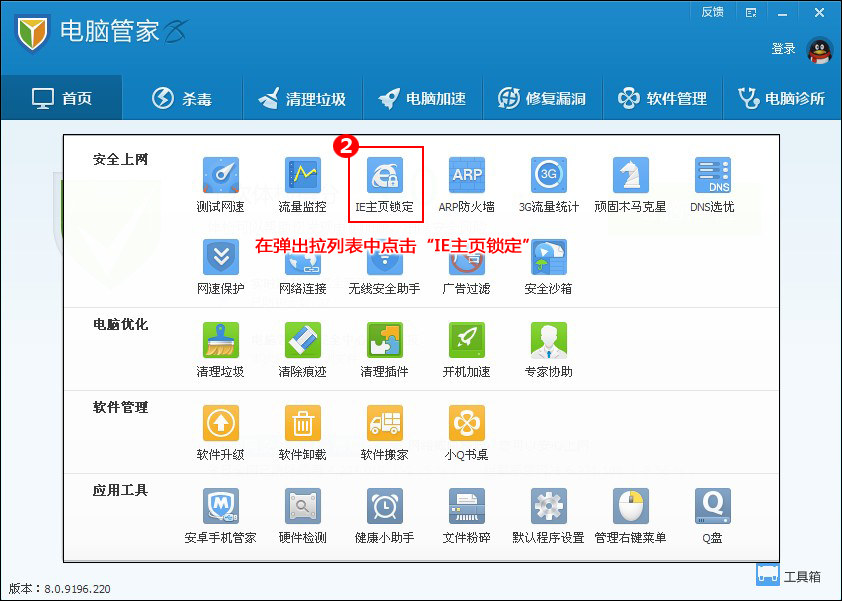Open 专家协助 expert assistance
The width and height of the screenshot is (842, 601).
[549, 350]
